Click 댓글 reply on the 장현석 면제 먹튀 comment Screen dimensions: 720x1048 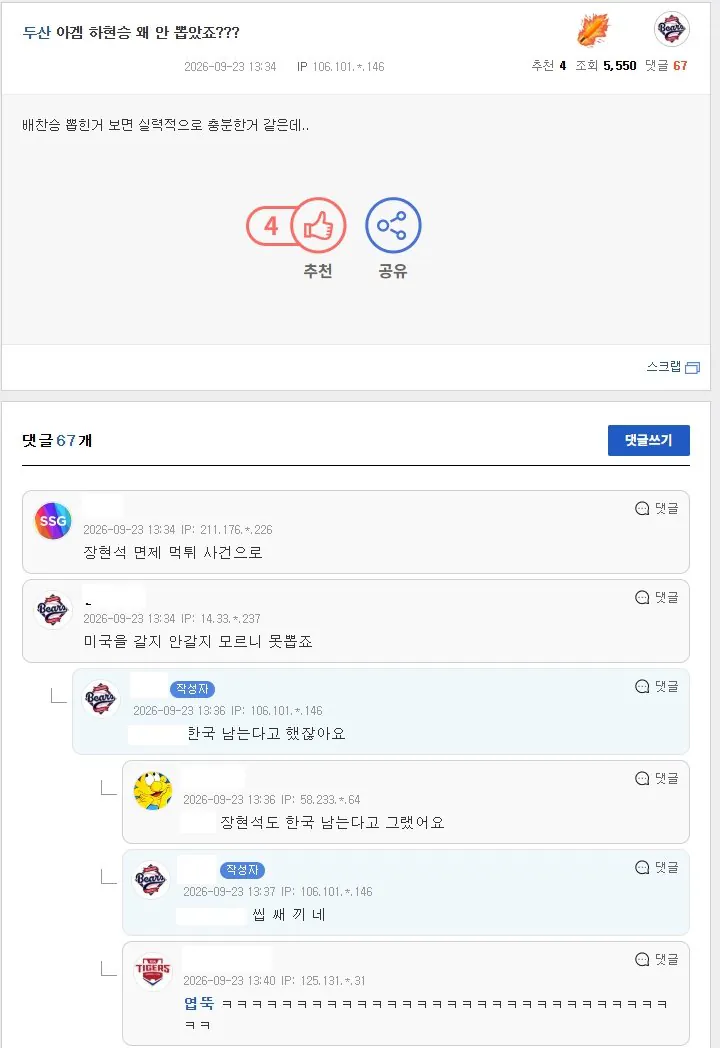pyautogui.click(x=656, y=509)
